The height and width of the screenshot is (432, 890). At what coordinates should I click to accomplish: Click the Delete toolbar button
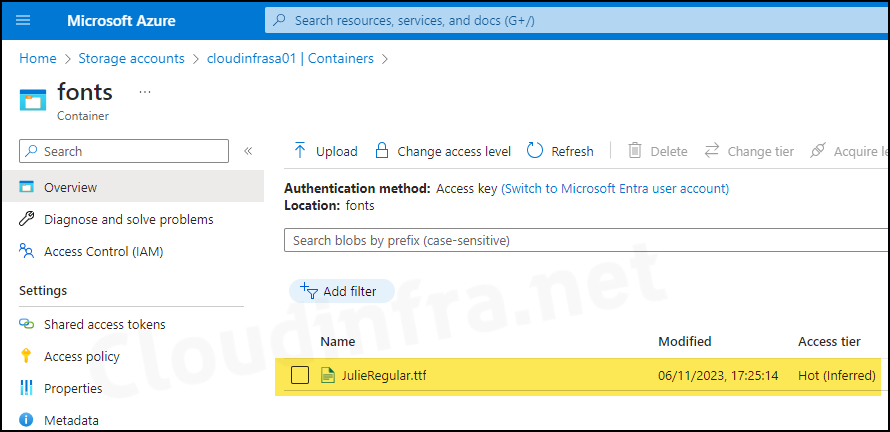(658, 151)
